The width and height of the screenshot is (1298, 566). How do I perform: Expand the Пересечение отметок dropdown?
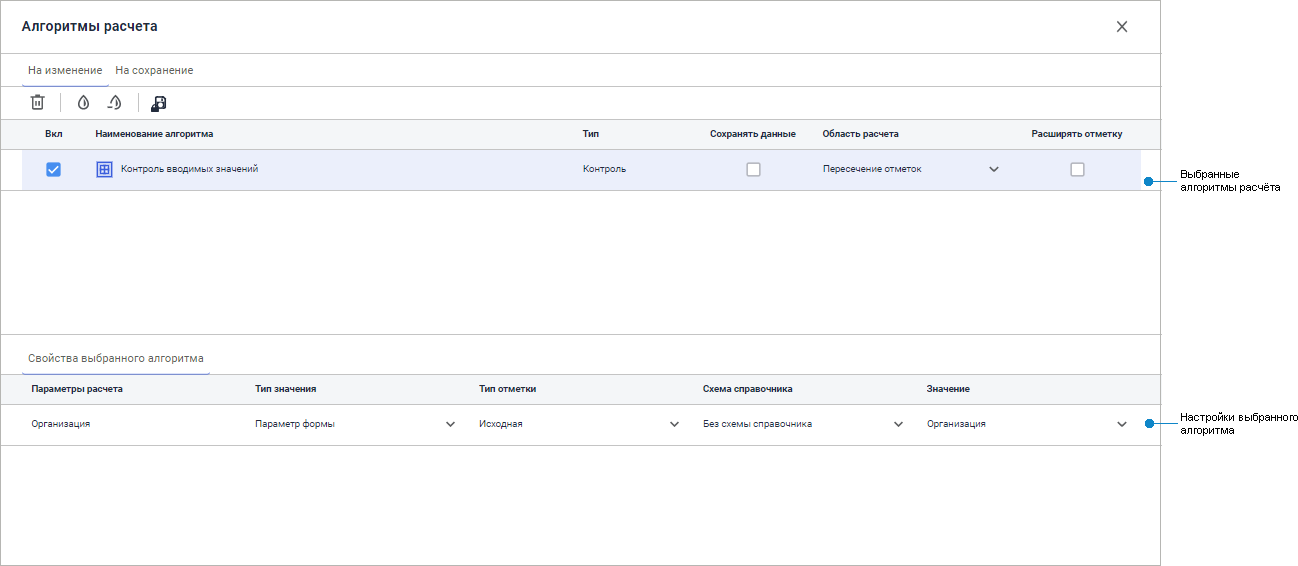(994, 170)
